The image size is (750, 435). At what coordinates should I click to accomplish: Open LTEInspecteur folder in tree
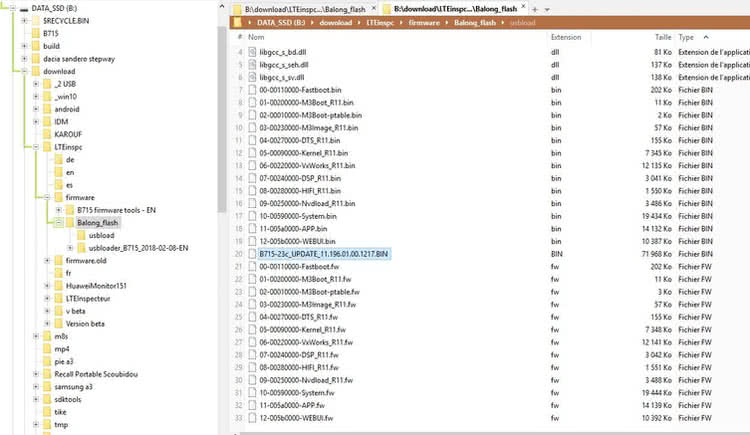(88, 298)
